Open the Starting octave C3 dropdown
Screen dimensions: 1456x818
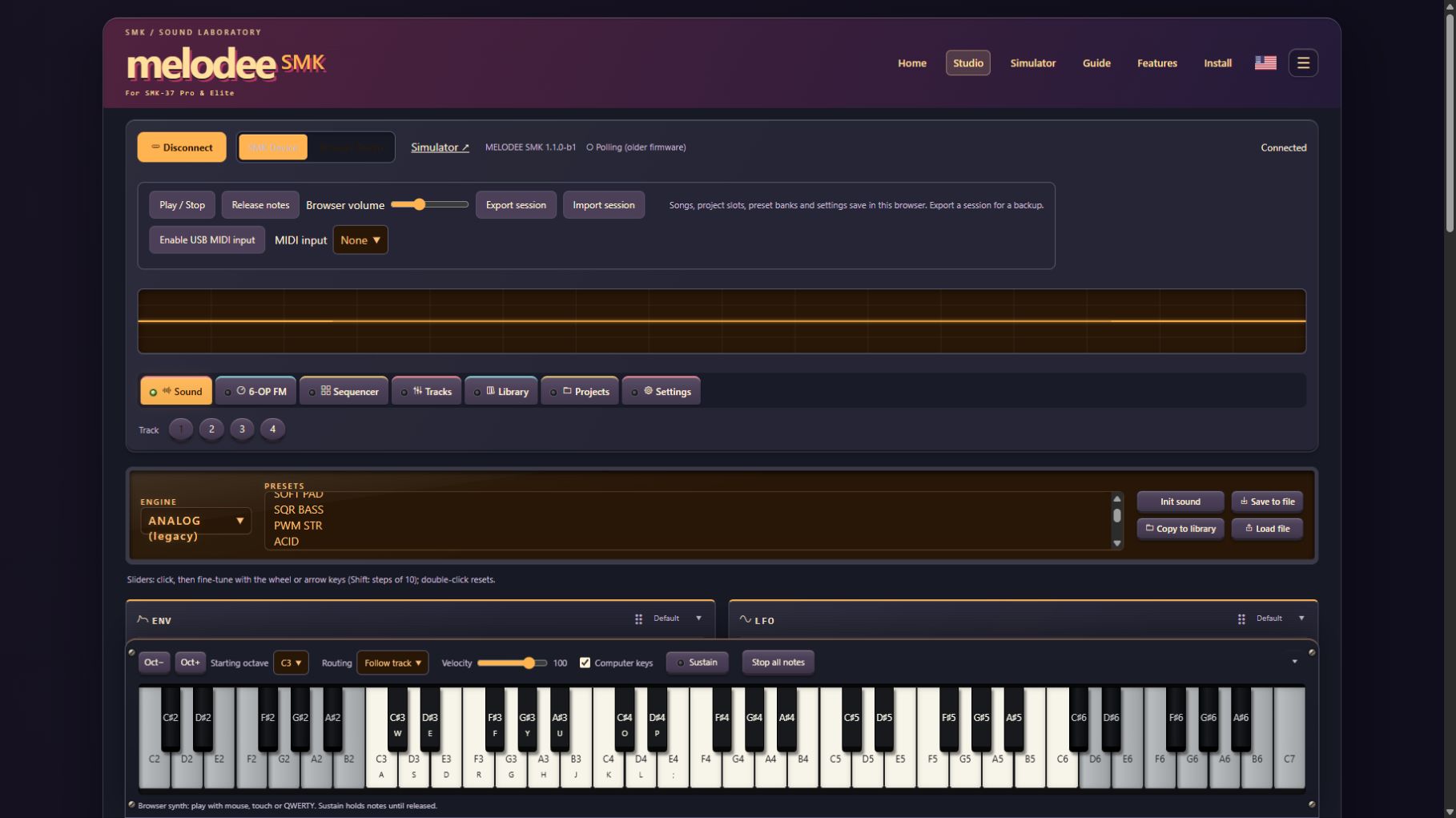pyautogui.click(x=291, y=663)
